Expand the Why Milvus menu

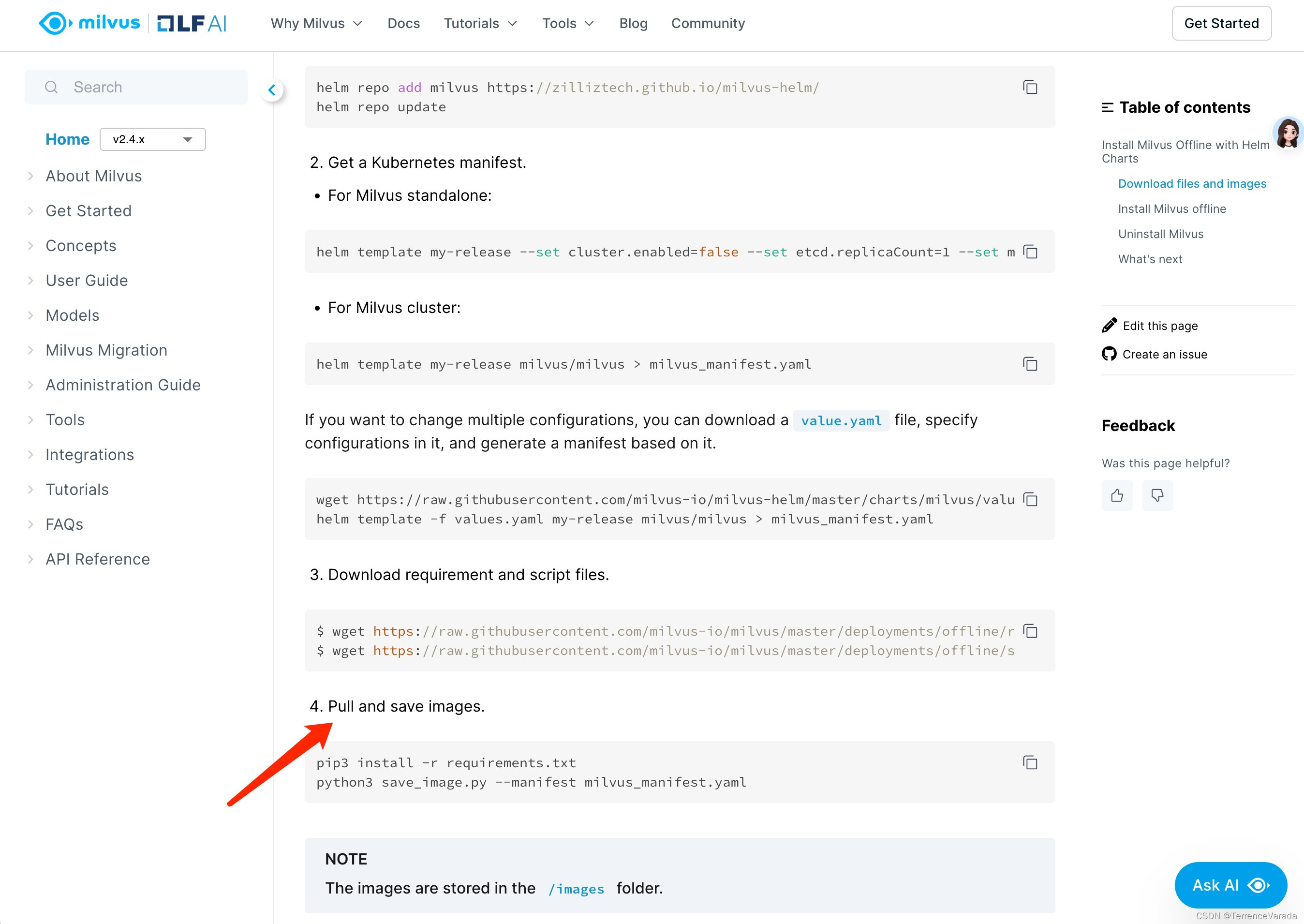tap(316, 23)
